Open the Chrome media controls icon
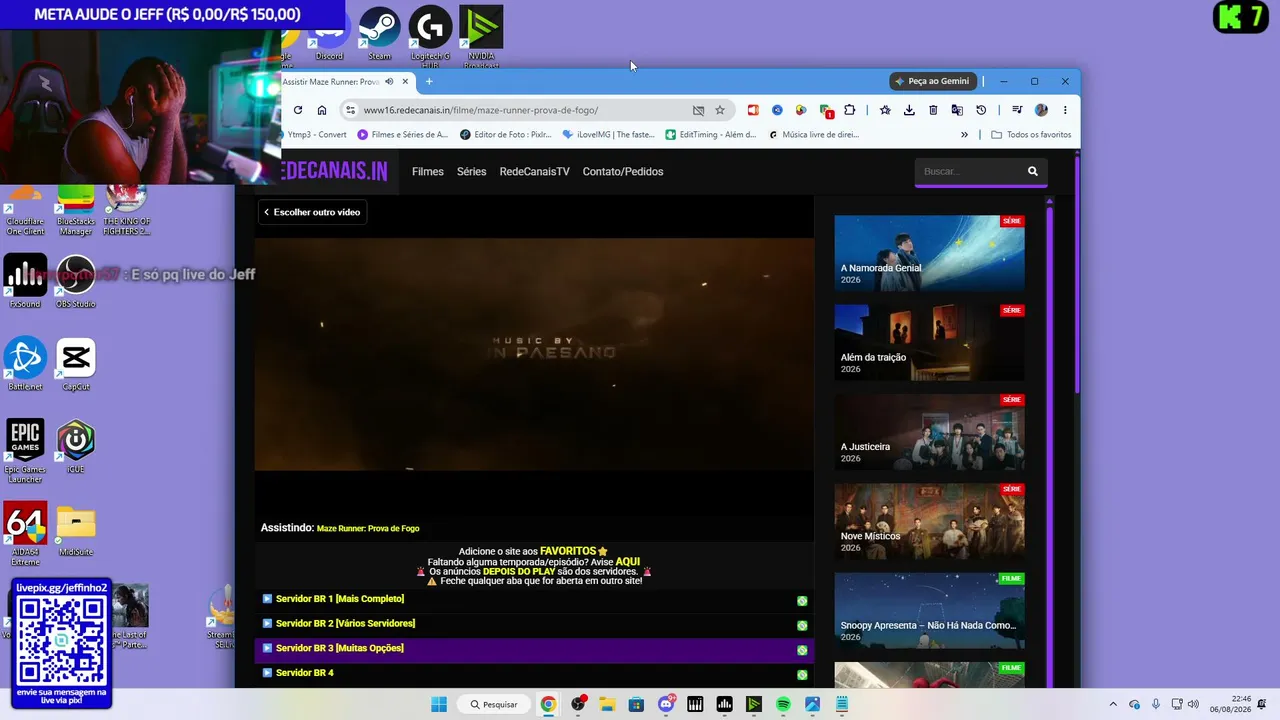 tap(1017, 110)
